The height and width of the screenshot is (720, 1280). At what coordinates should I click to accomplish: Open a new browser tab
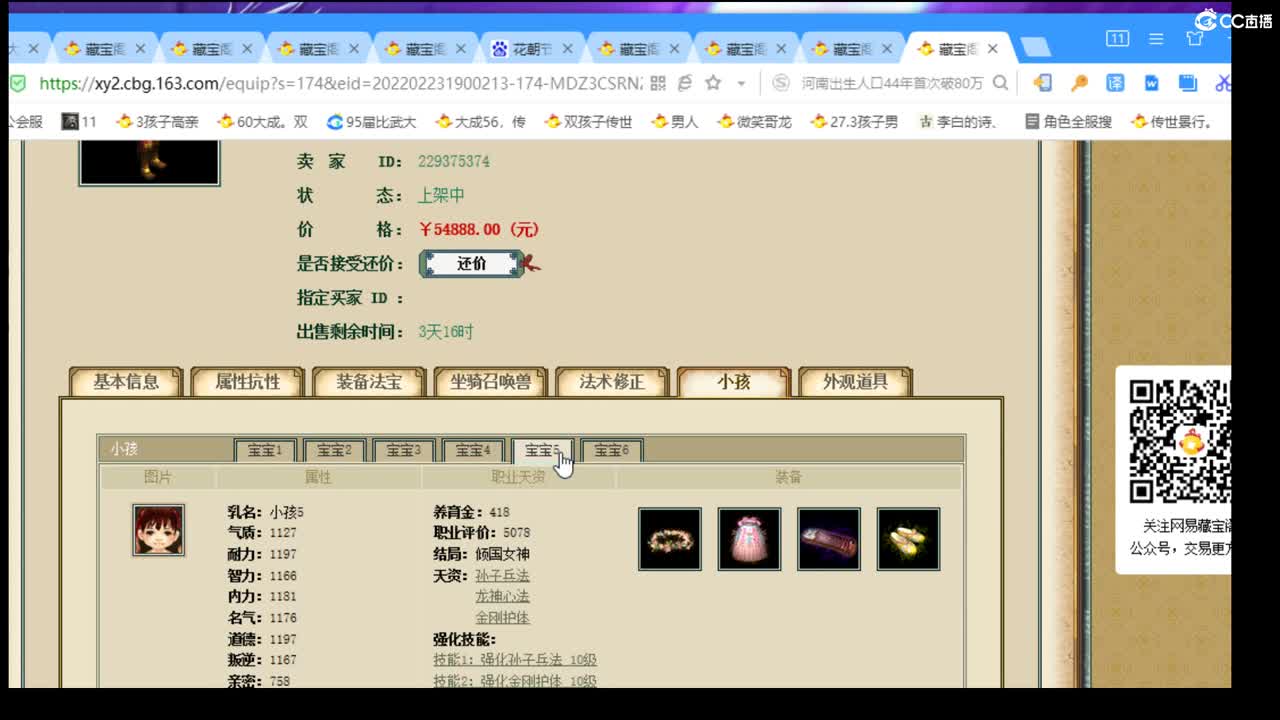coord(1036,47)
